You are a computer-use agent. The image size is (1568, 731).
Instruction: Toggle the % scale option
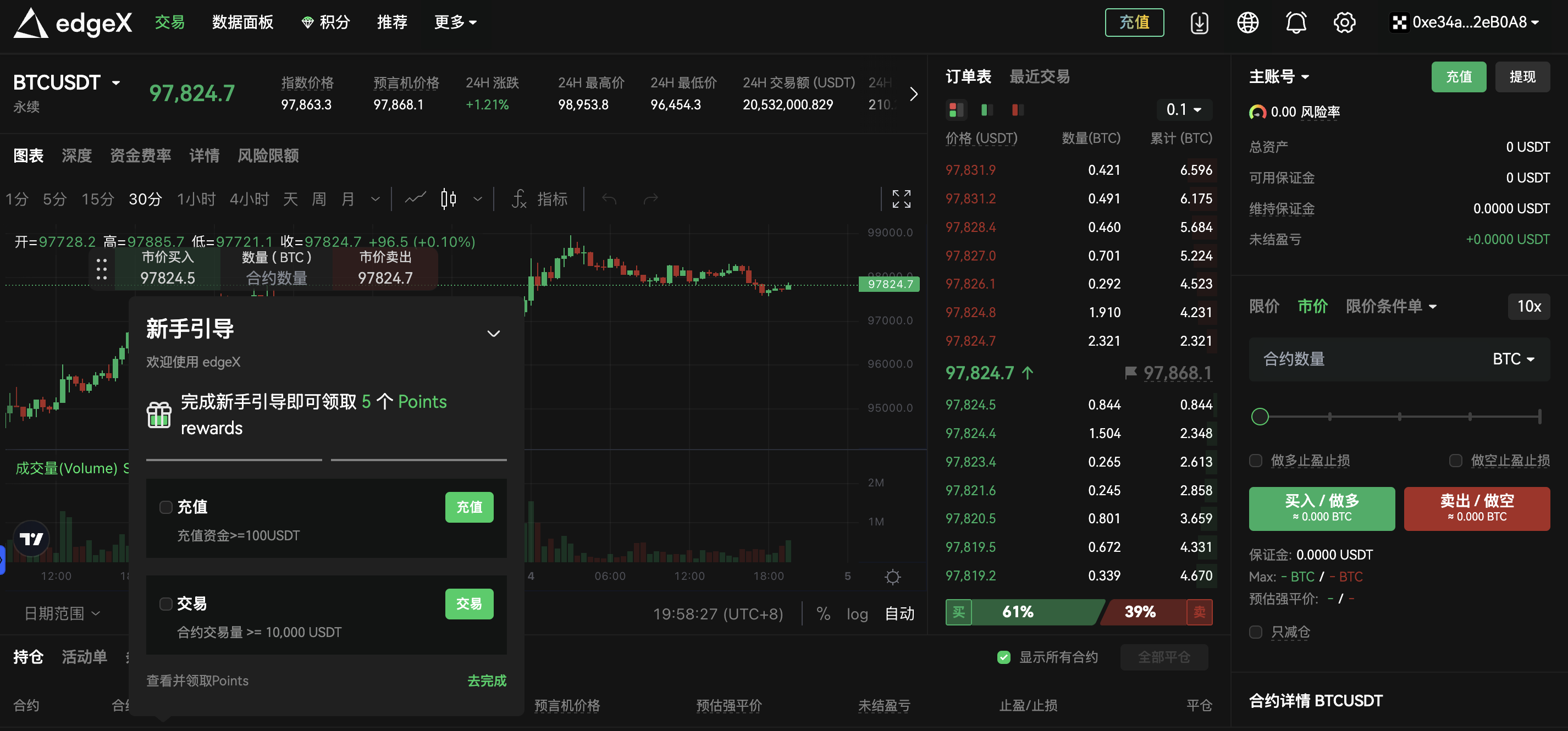824,613
